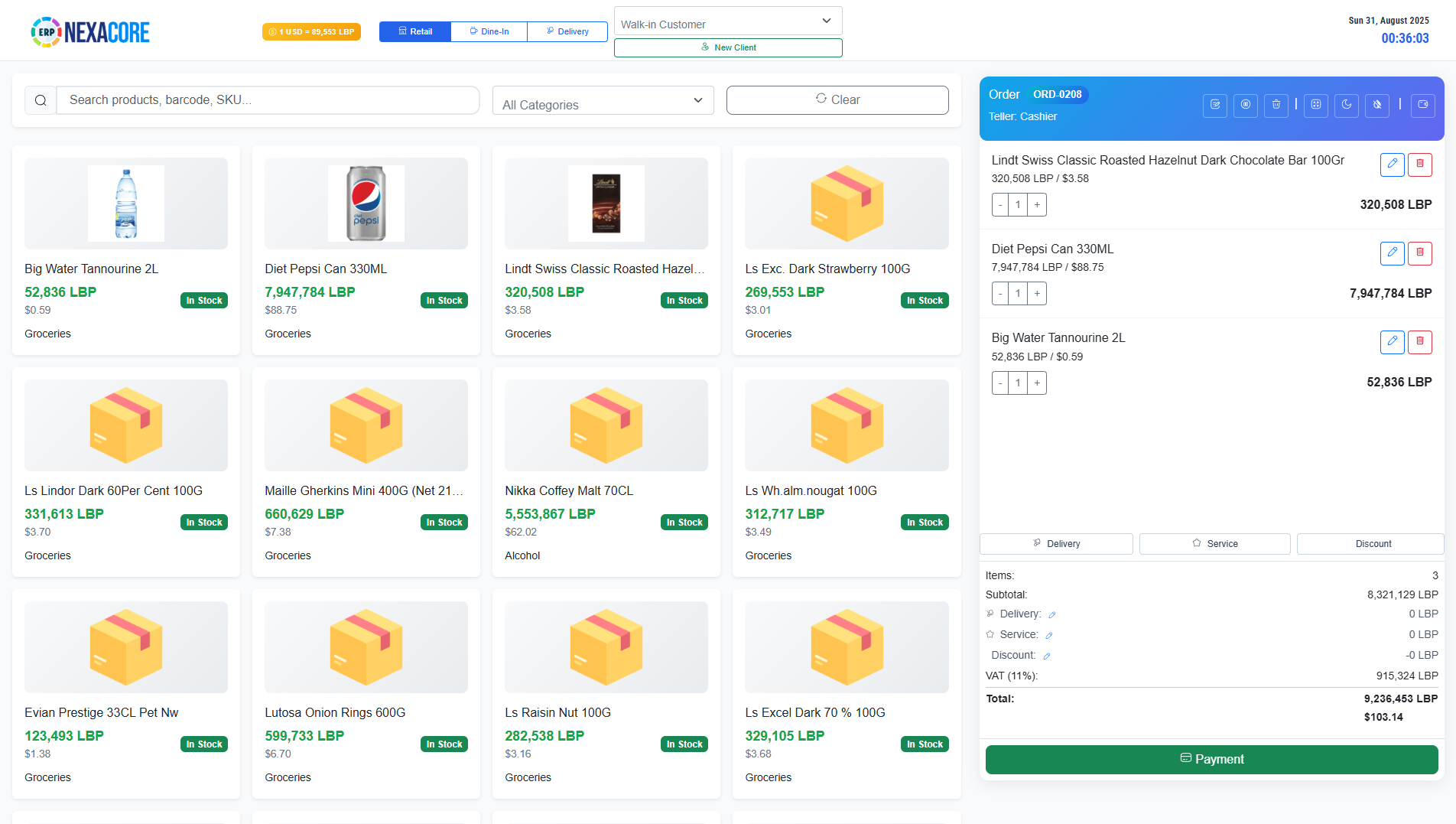The width and height of the screenshot is (1456, 824).
Task: Open the All Categories dropdown
Action: [x=603, y=101]
